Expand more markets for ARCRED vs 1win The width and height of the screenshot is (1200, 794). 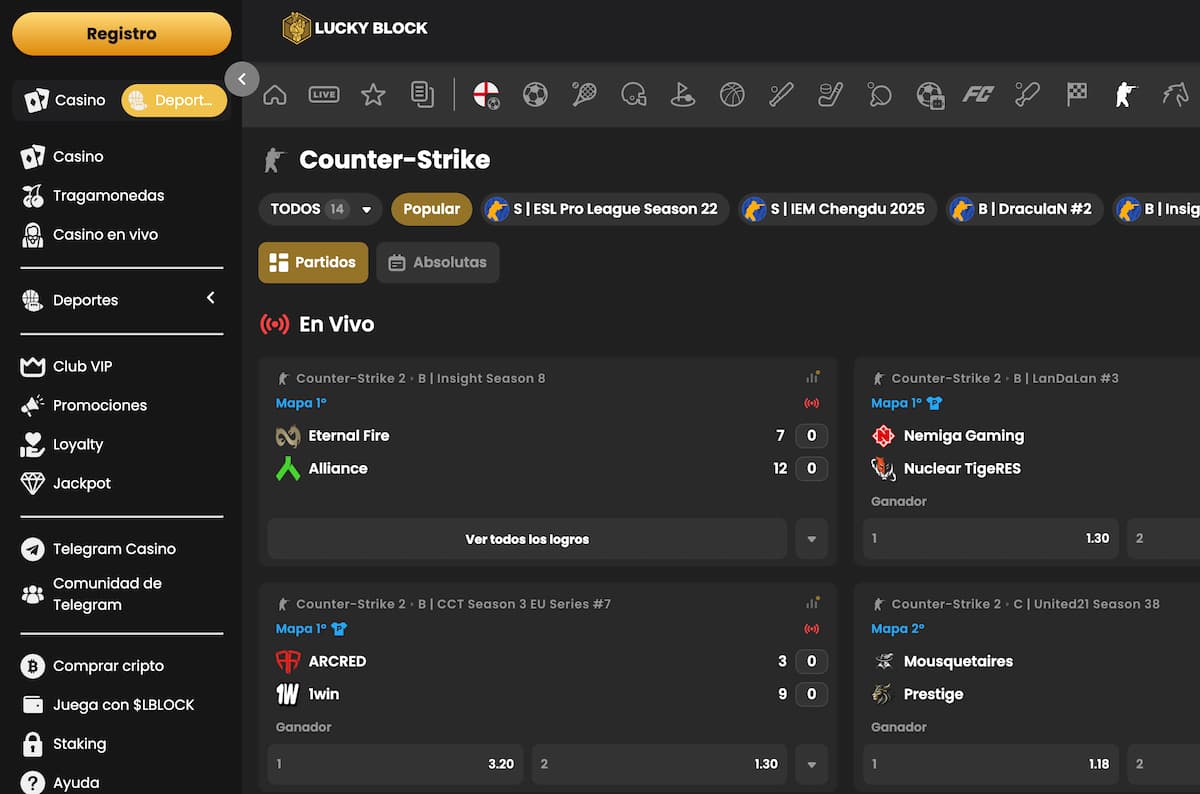coord(812,765)
